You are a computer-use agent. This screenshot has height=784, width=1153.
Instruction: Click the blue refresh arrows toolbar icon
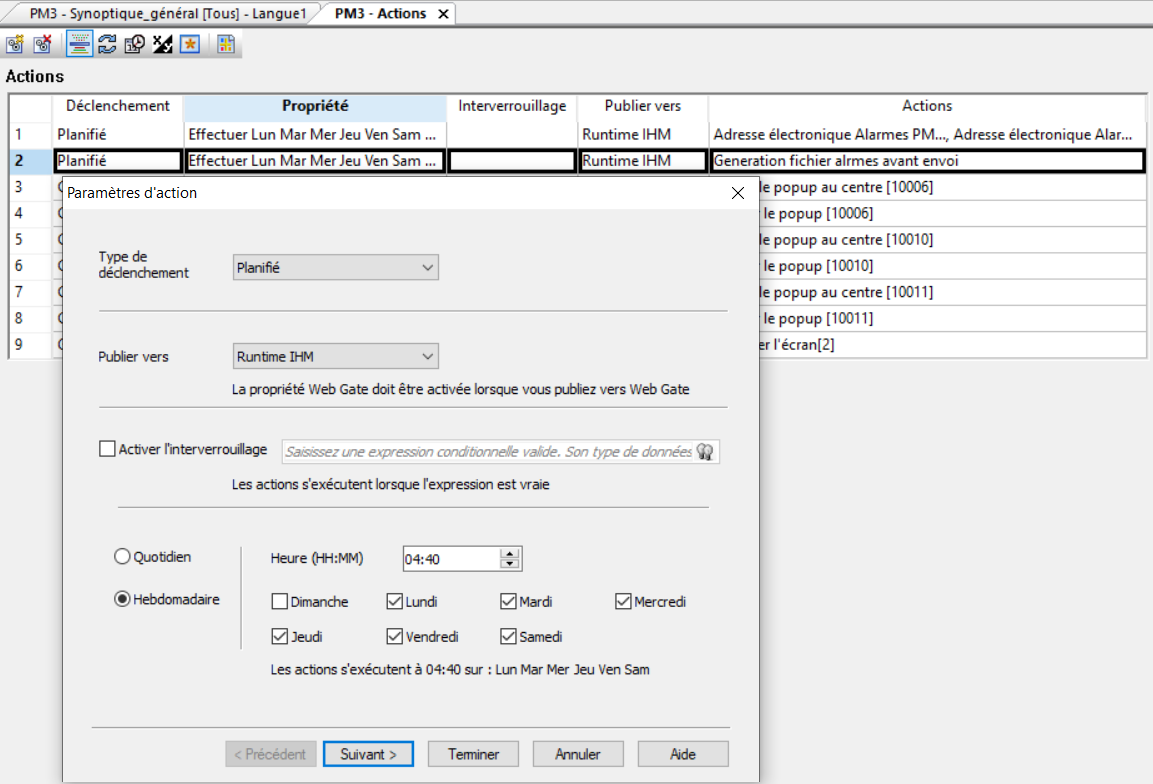coord(107,44)
